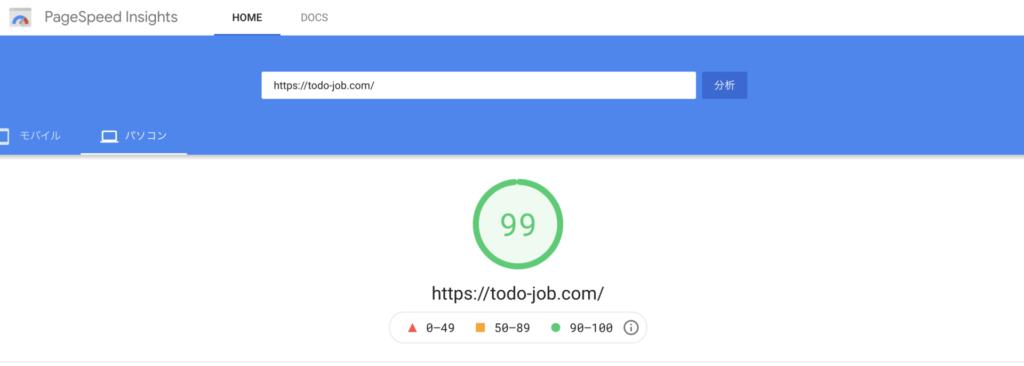Open the DOCS navigation tab
This screenshot has height=366, width=1024.
click(x=314, y=18)
